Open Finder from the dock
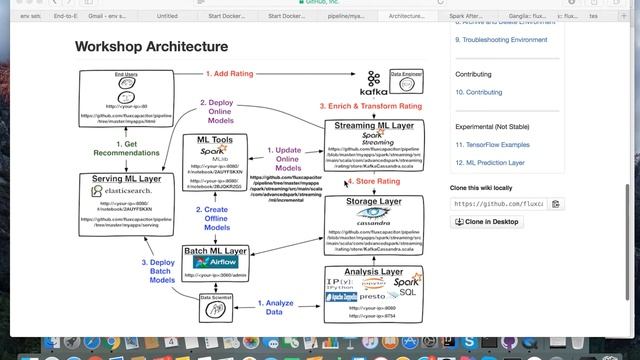This screenshot has height=360, width=640. pyautogui.click(x=51, y=343)
